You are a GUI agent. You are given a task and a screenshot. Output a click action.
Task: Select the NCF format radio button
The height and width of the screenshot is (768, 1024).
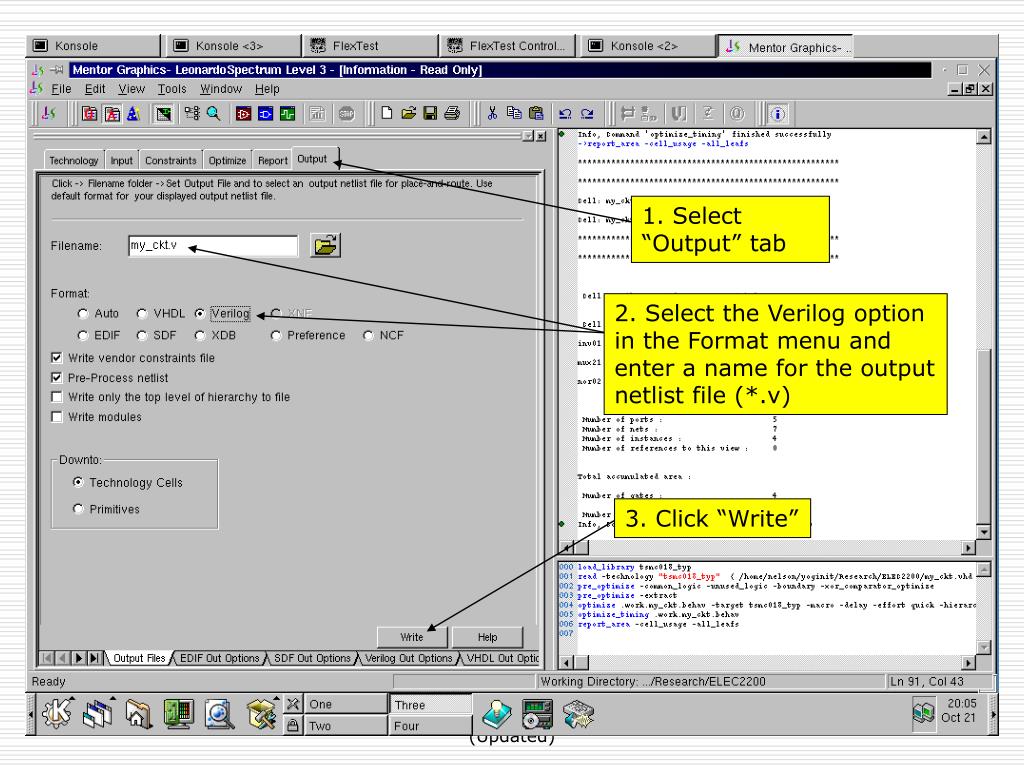pos(368,335)
